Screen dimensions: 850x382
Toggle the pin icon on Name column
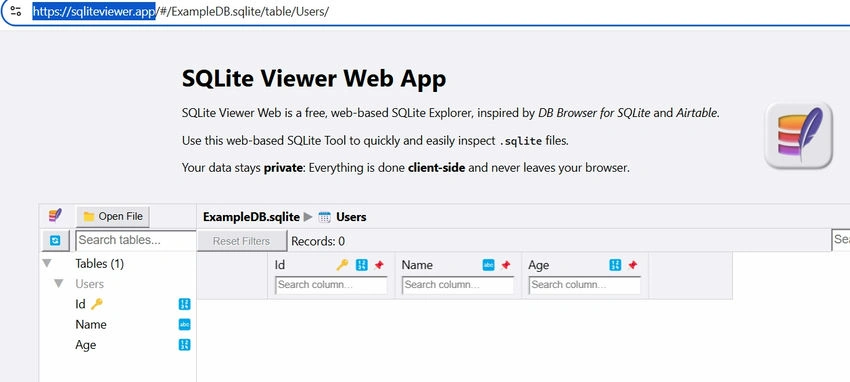[x=506, y=264]
